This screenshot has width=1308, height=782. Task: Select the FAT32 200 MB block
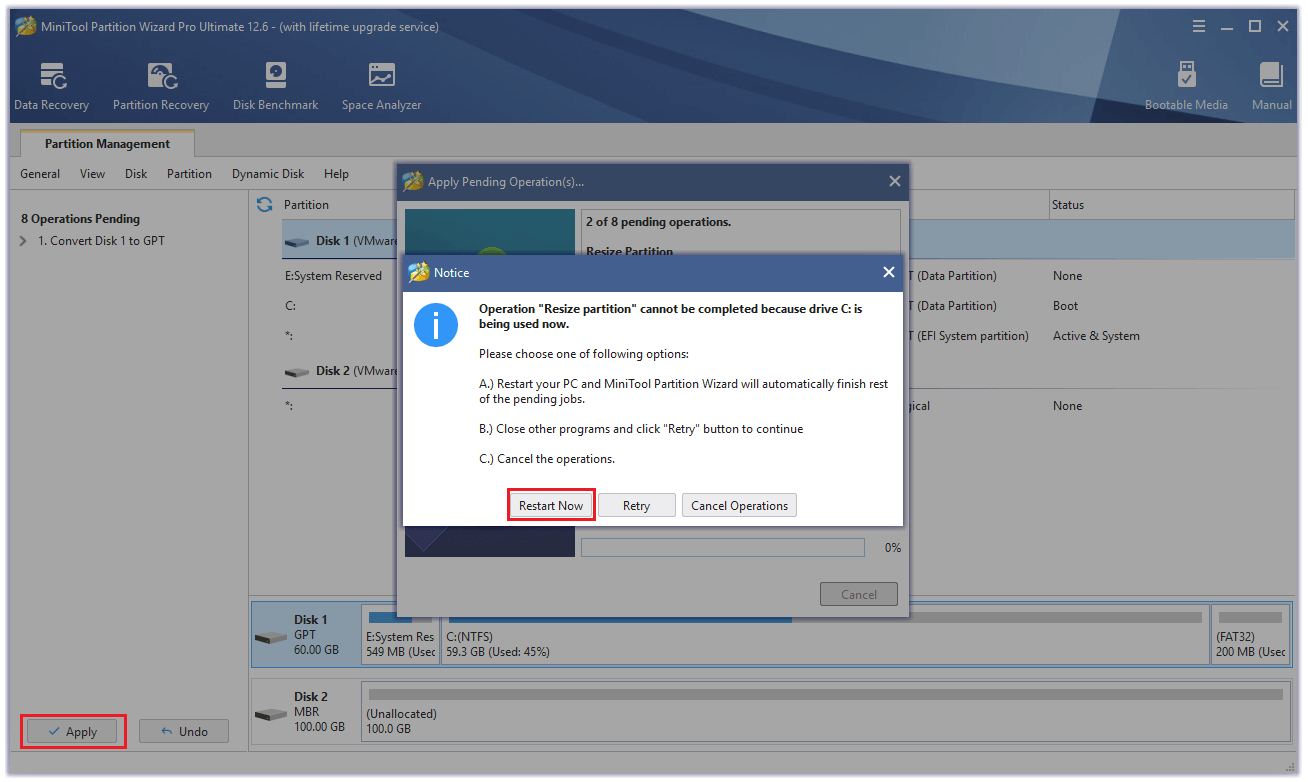pos(1250,634)
